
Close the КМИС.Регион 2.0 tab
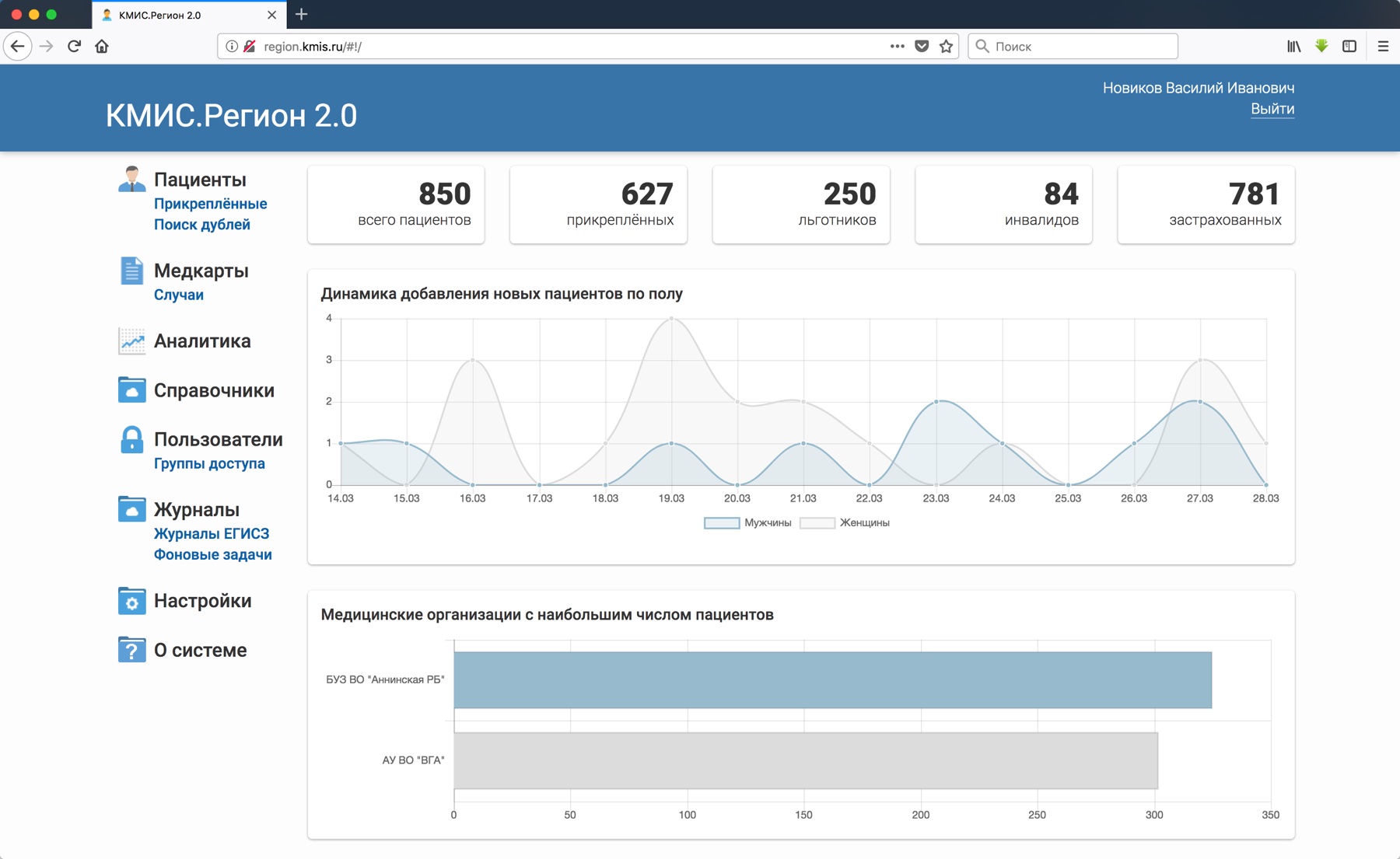(x=271, y=15)
